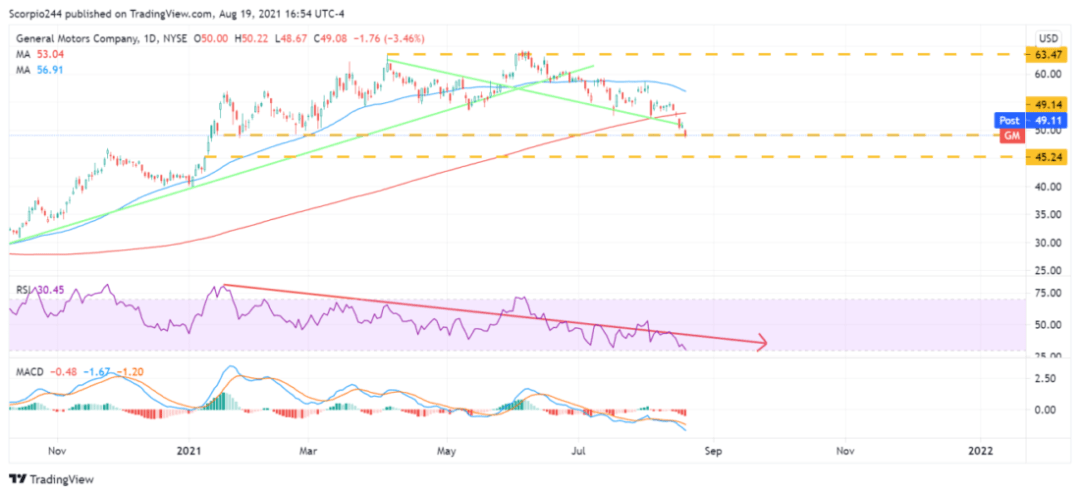
Task: Click the blue Post price badge
Action: point(1012,120)
